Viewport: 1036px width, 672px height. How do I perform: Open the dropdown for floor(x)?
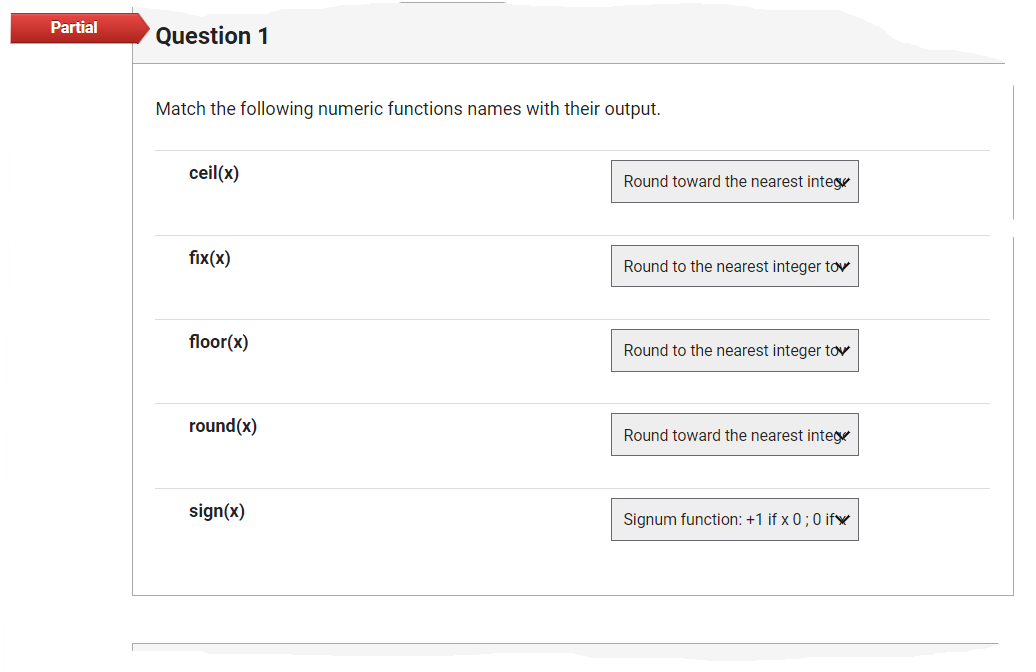[734, 351]
